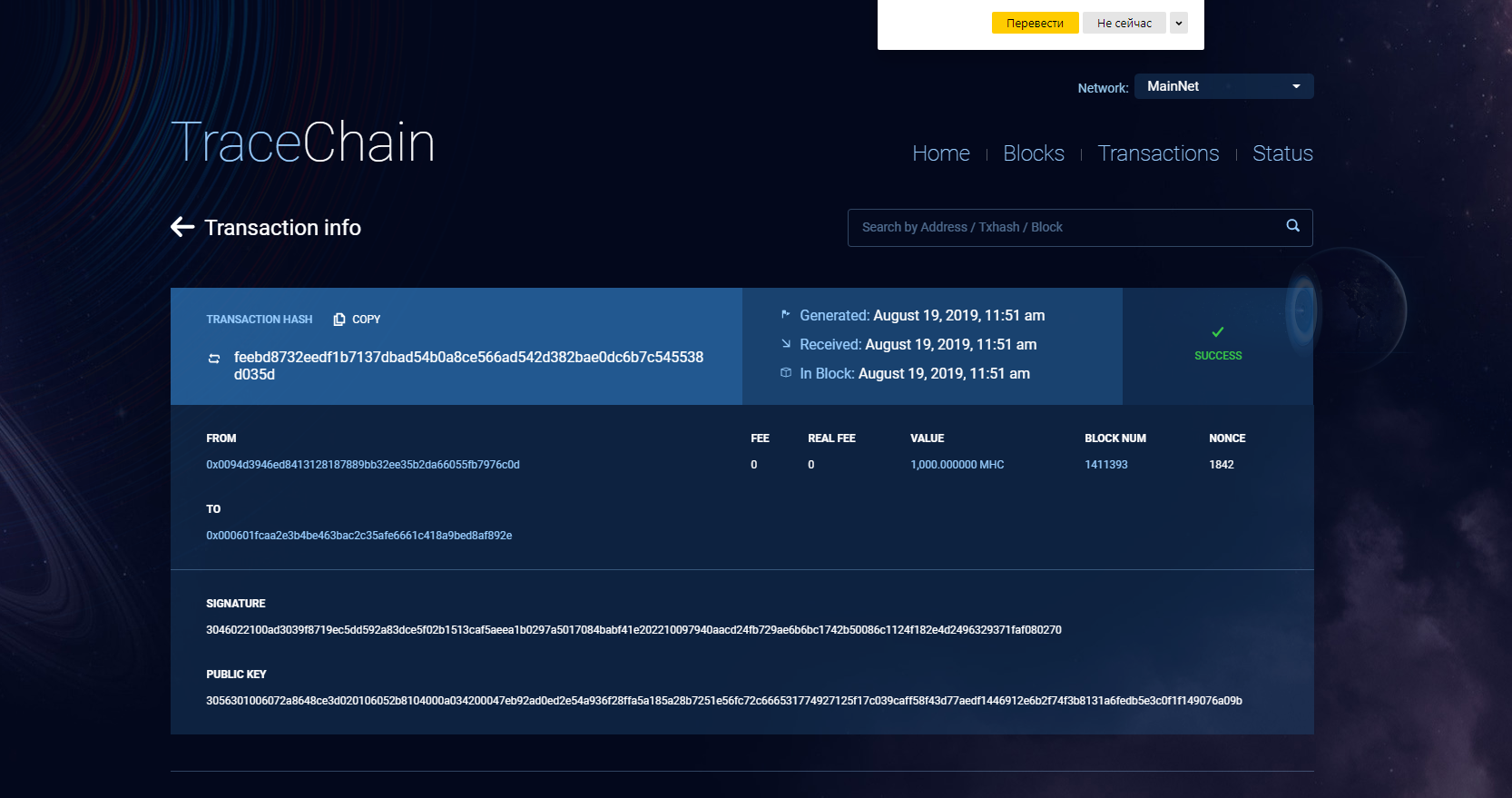1512x798 pixels.
Task: Open the Blocks page
Action: [x=1034, y=153]
